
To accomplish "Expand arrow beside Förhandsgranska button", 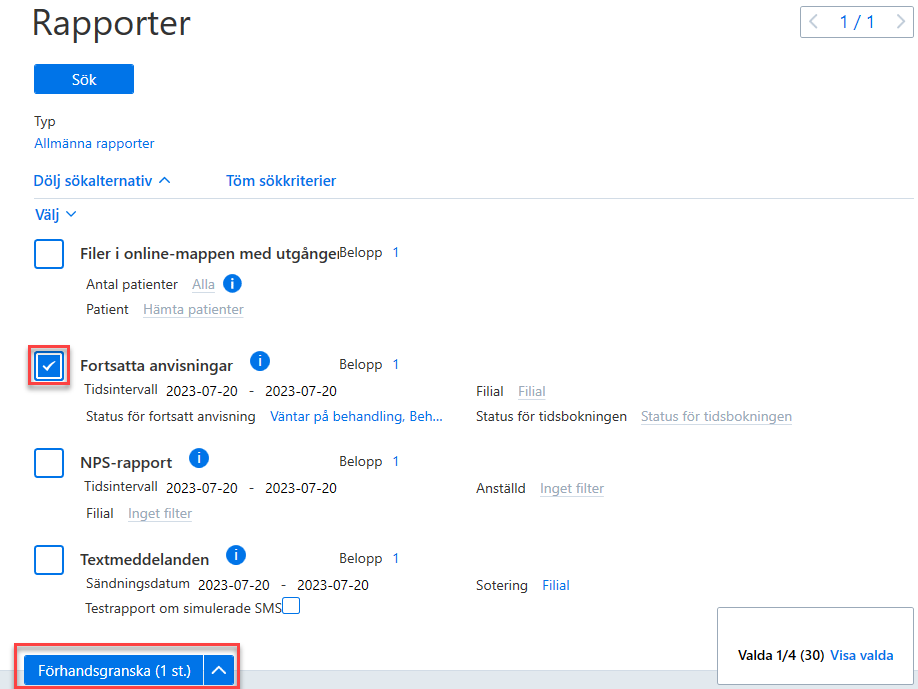I will [x=219, y=670].
